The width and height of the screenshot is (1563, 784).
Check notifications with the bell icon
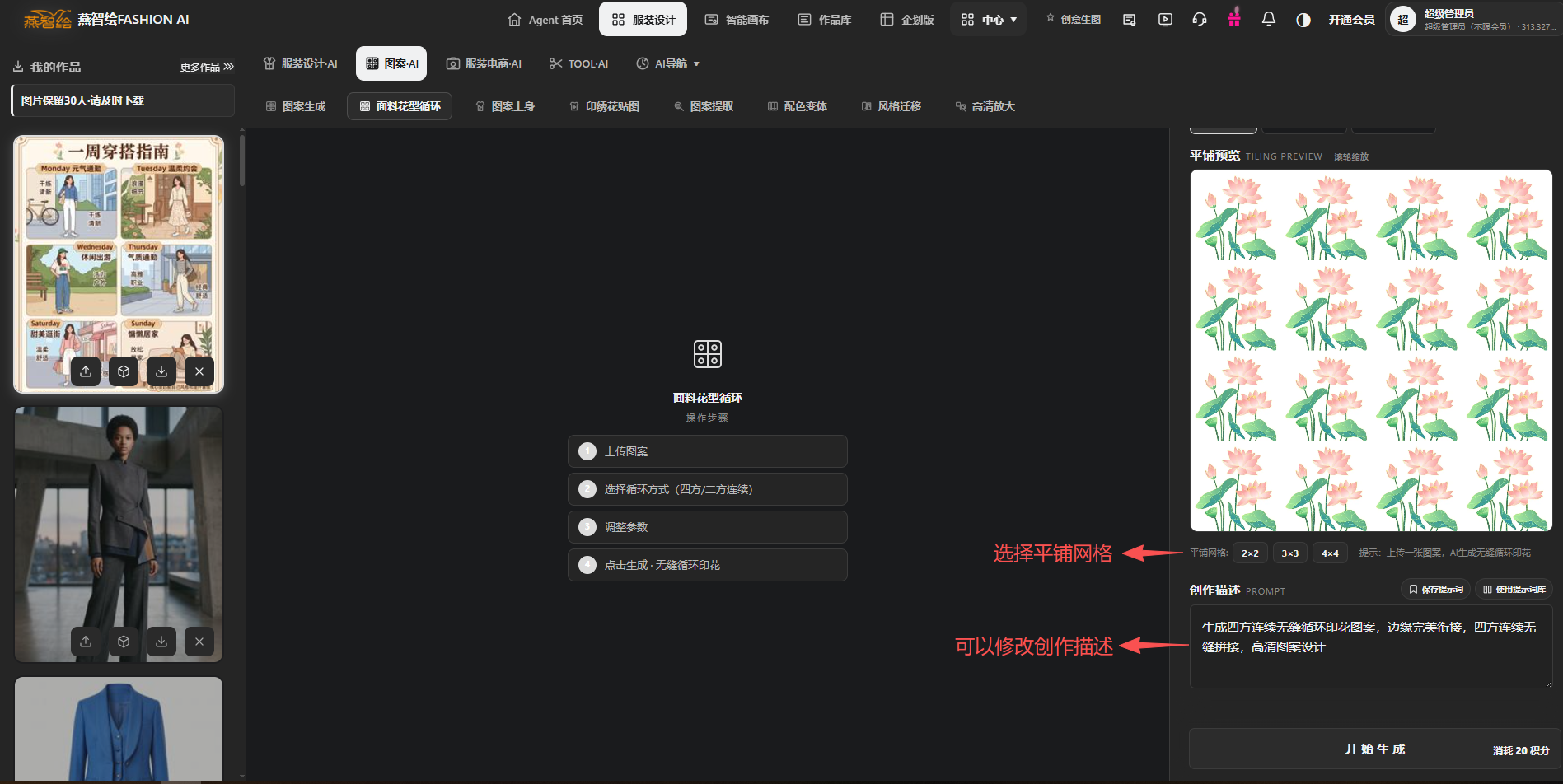tap(1269, 20)
